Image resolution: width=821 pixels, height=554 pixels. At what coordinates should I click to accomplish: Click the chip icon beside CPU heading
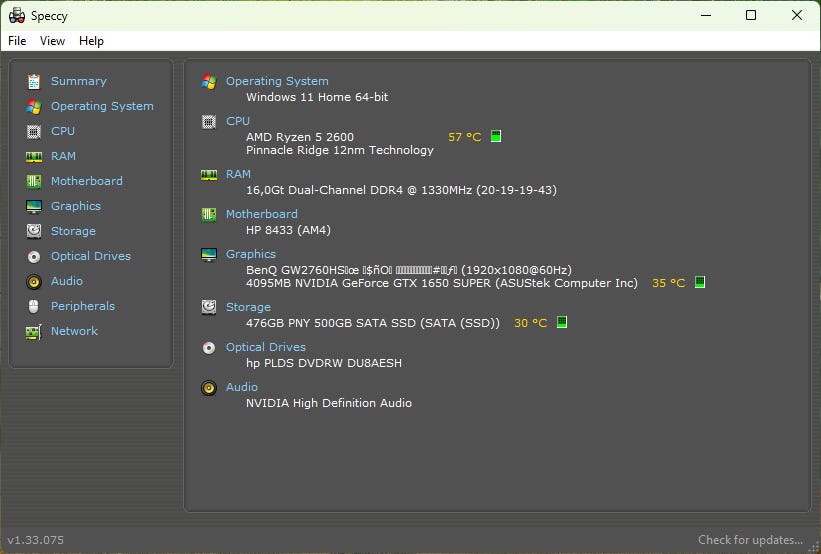(x=209, y=121)
